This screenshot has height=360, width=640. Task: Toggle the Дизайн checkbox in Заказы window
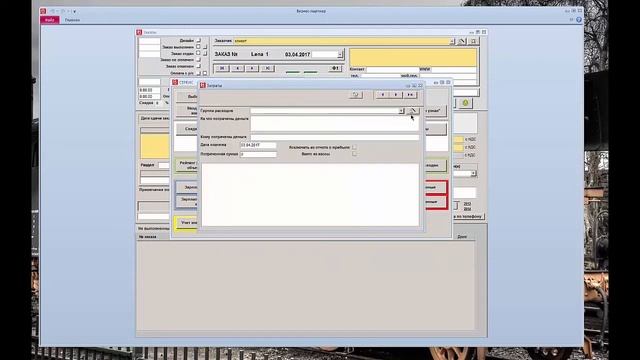tap(198, 40)
